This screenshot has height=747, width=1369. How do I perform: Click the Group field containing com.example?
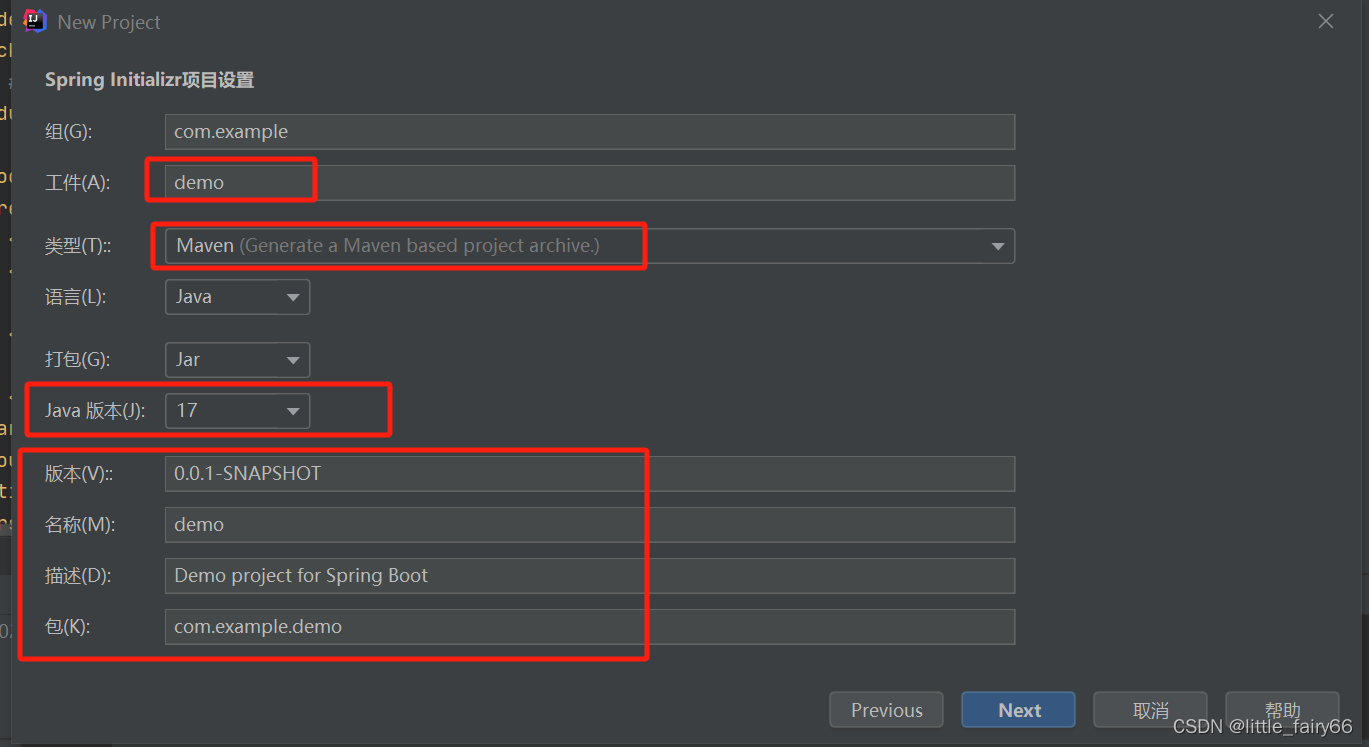[x=590, y=132]
